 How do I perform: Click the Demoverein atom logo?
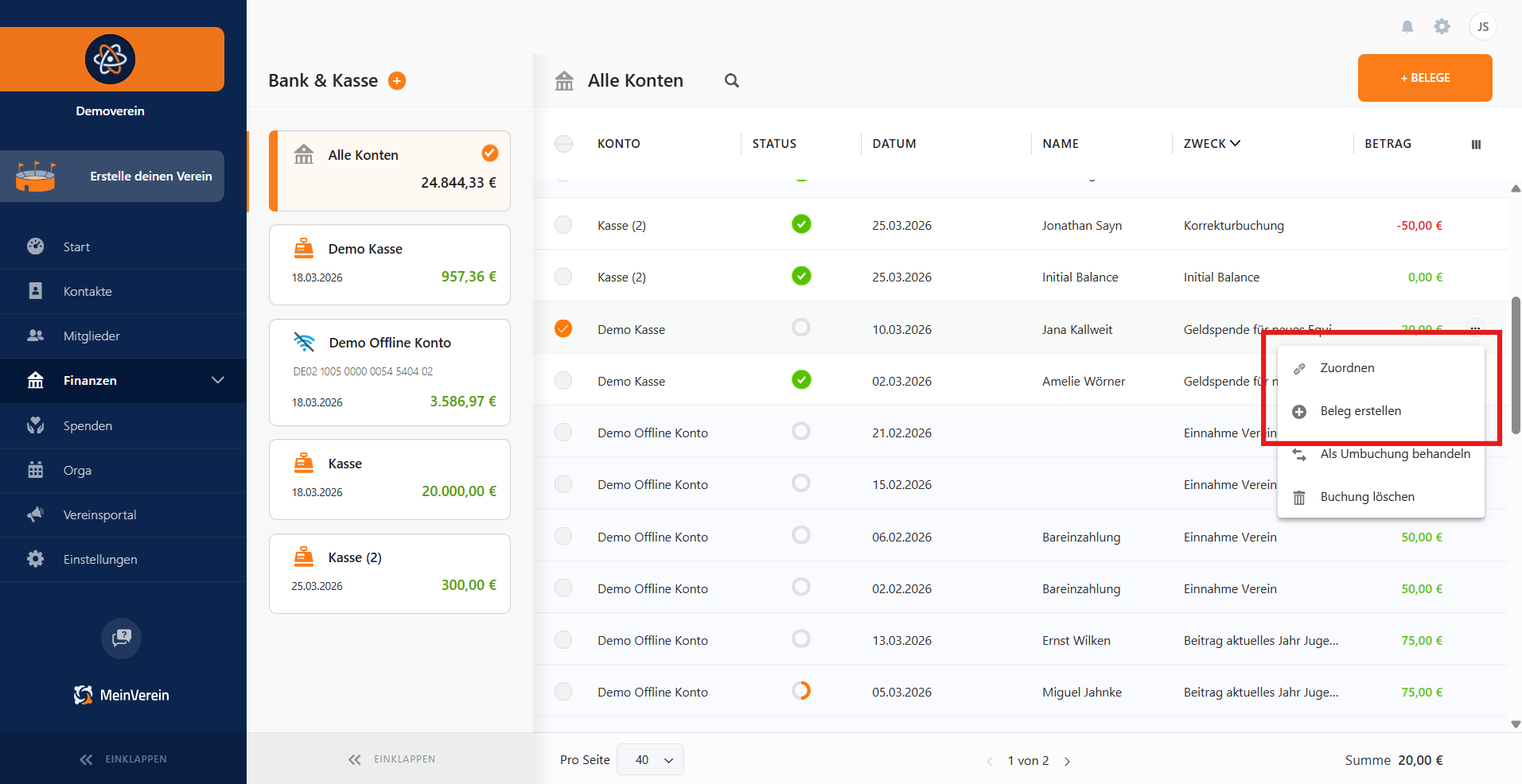[x=111, y=60]
